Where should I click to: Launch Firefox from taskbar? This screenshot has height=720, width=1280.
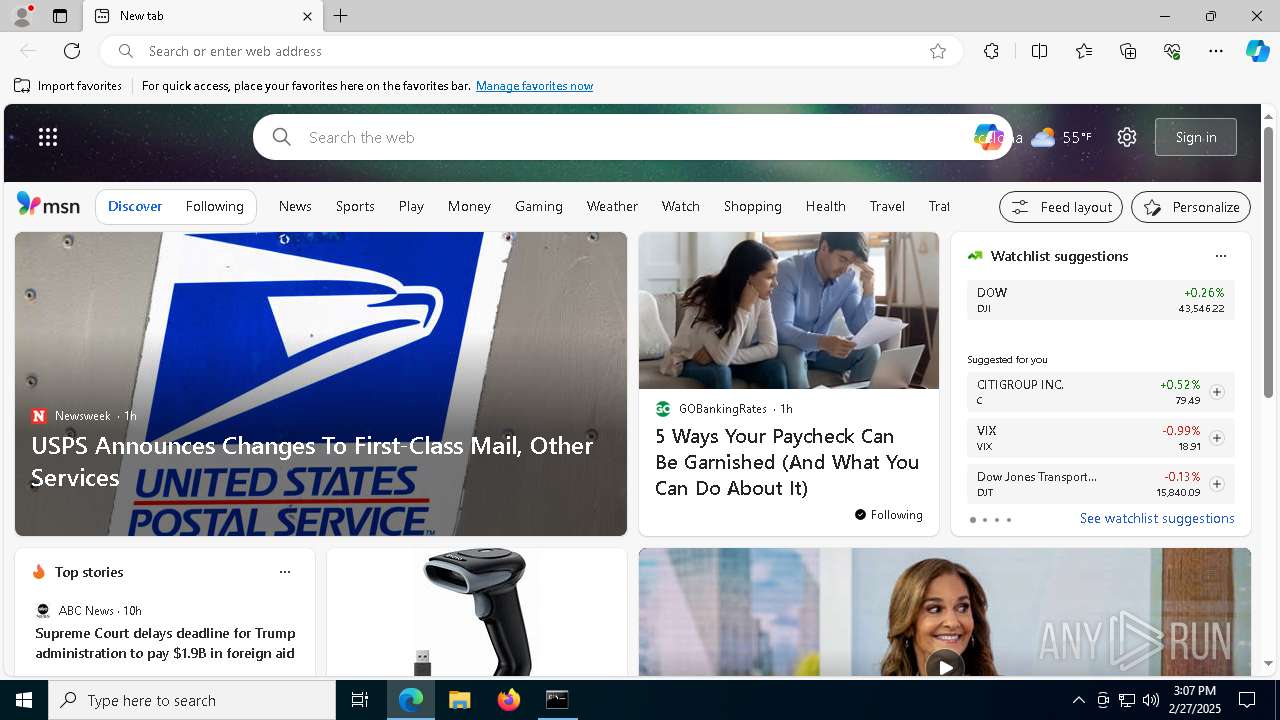508,700
